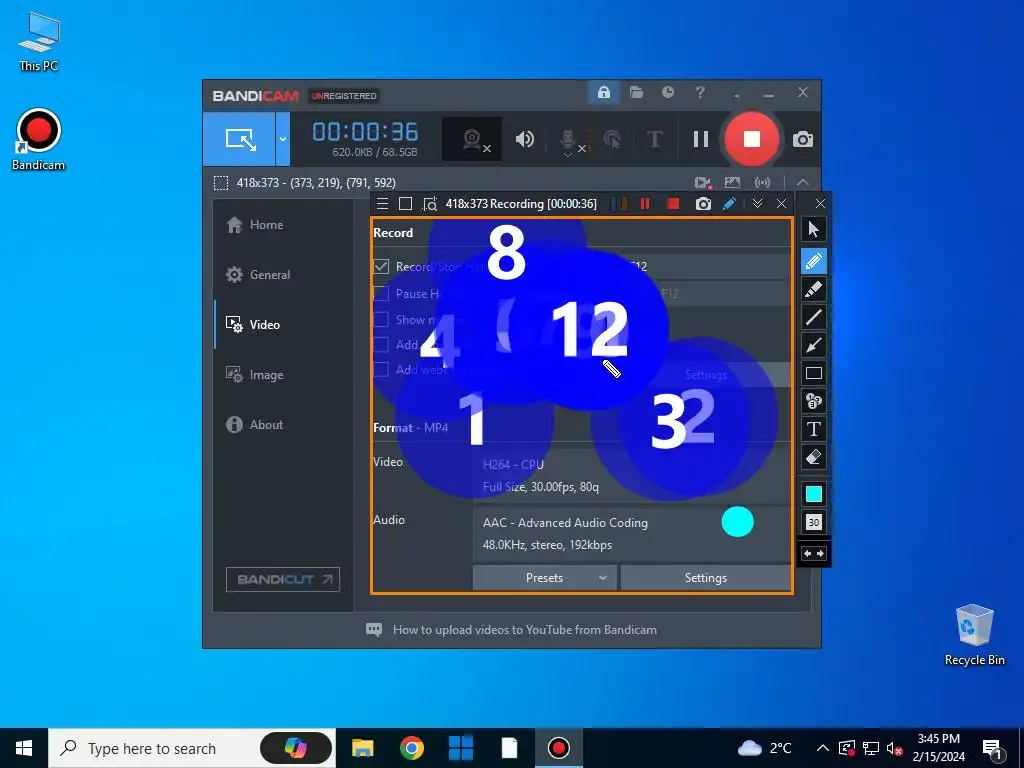
Task: Take a screenshot with the large camera icon
Action: point(803,140)
